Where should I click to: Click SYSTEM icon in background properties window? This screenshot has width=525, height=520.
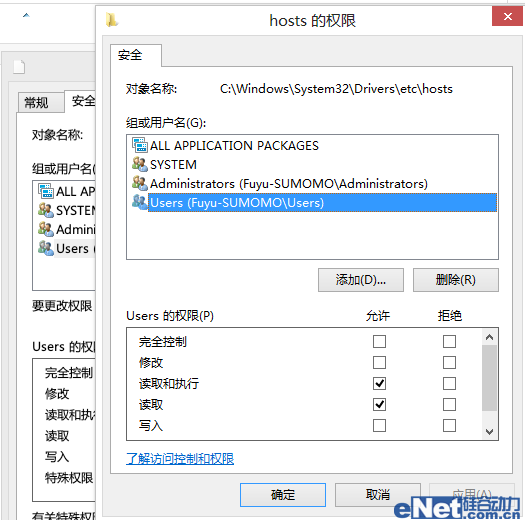point(46,210)
